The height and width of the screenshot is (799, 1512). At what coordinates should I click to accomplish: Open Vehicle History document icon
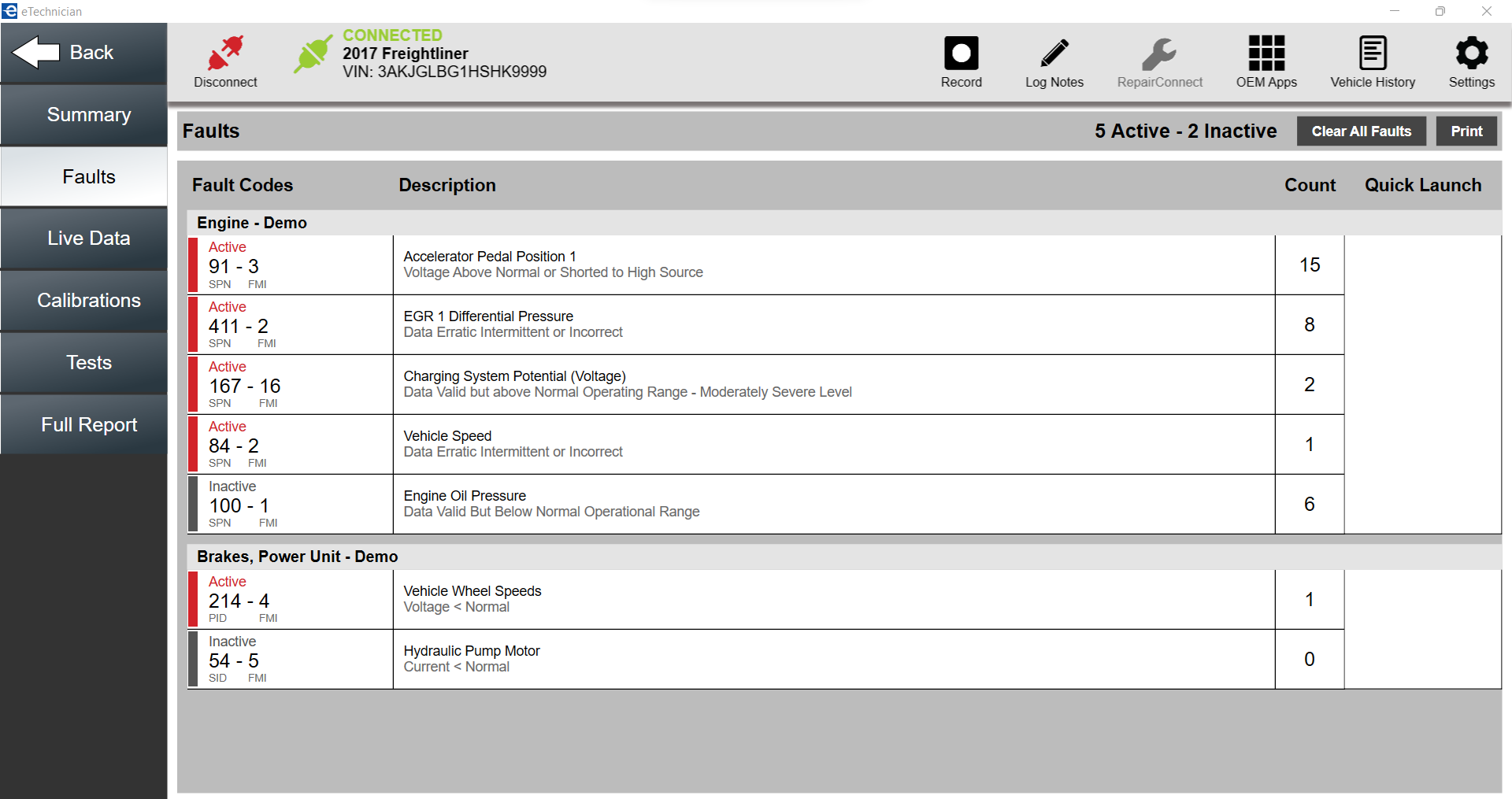(1373, 54)
